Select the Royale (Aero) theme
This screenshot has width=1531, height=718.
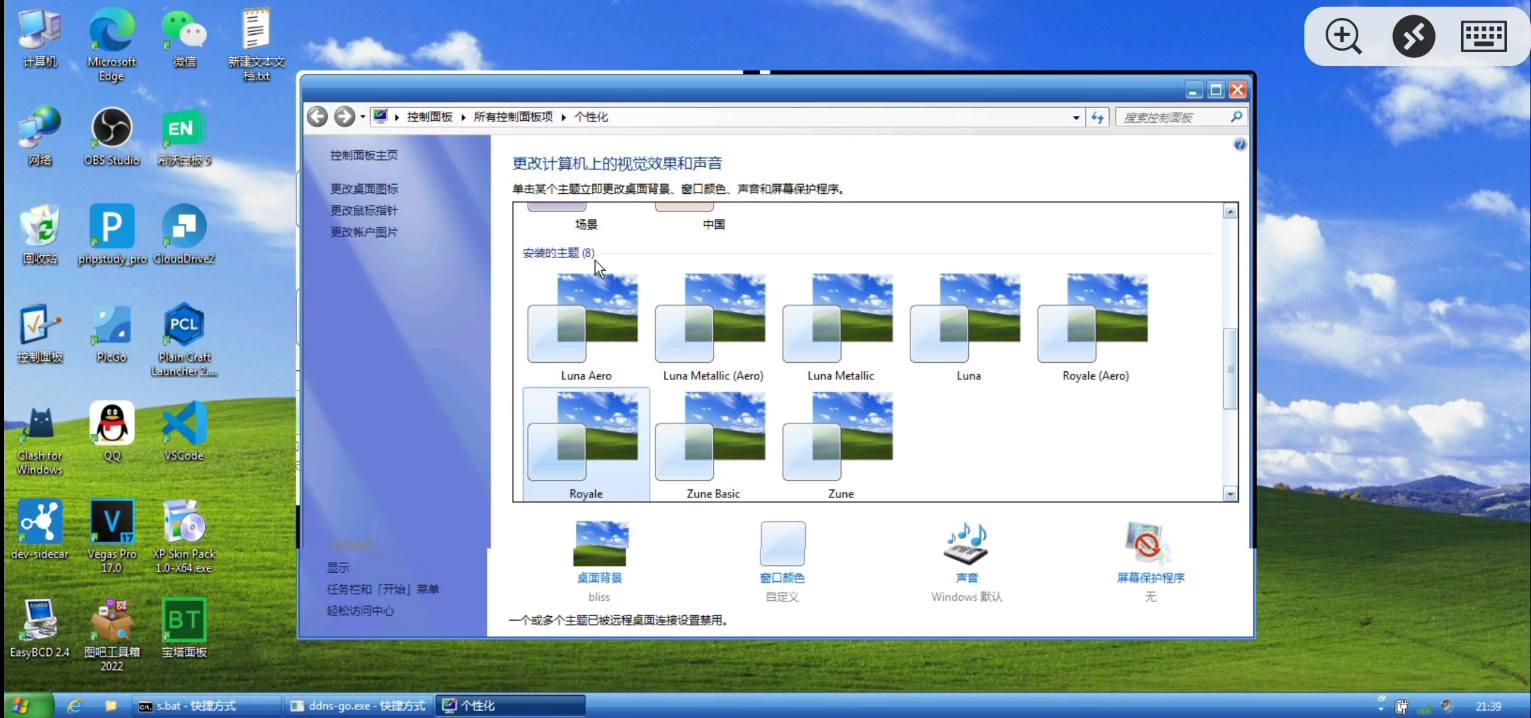[1096, 326]
